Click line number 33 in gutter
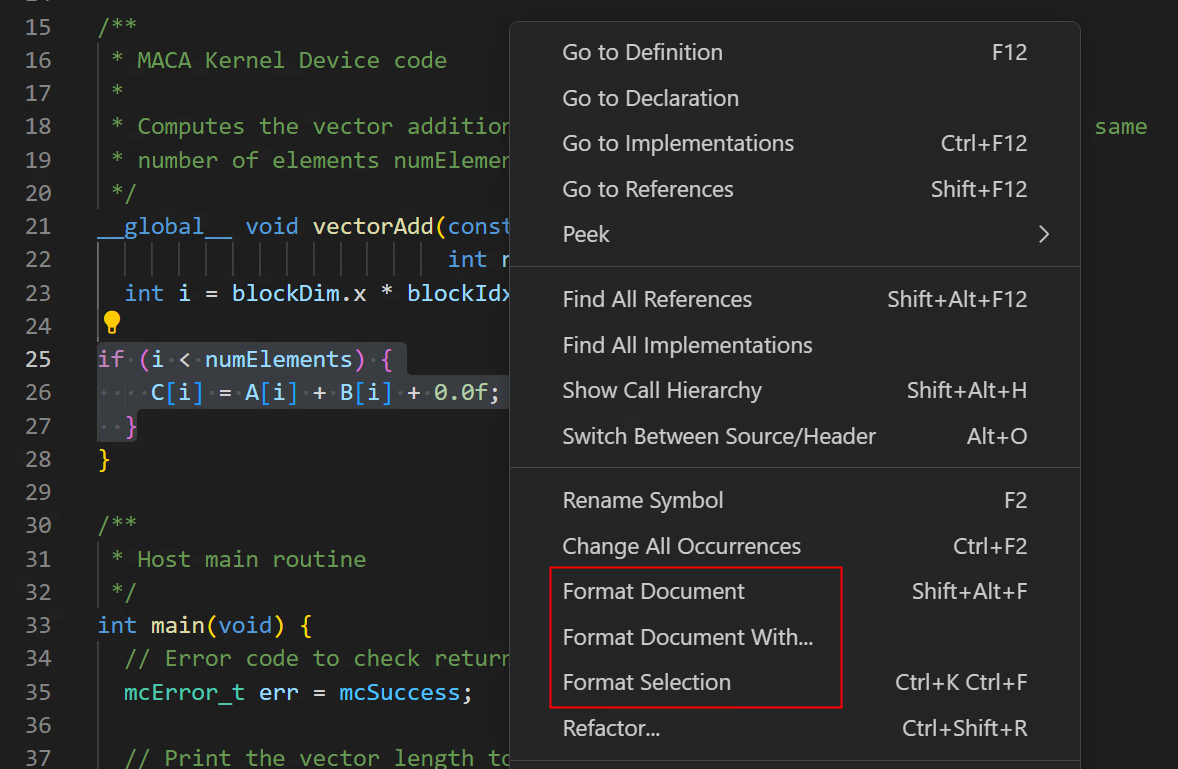Viewport: 1178px width, 769px height. (x=37, y=625)
